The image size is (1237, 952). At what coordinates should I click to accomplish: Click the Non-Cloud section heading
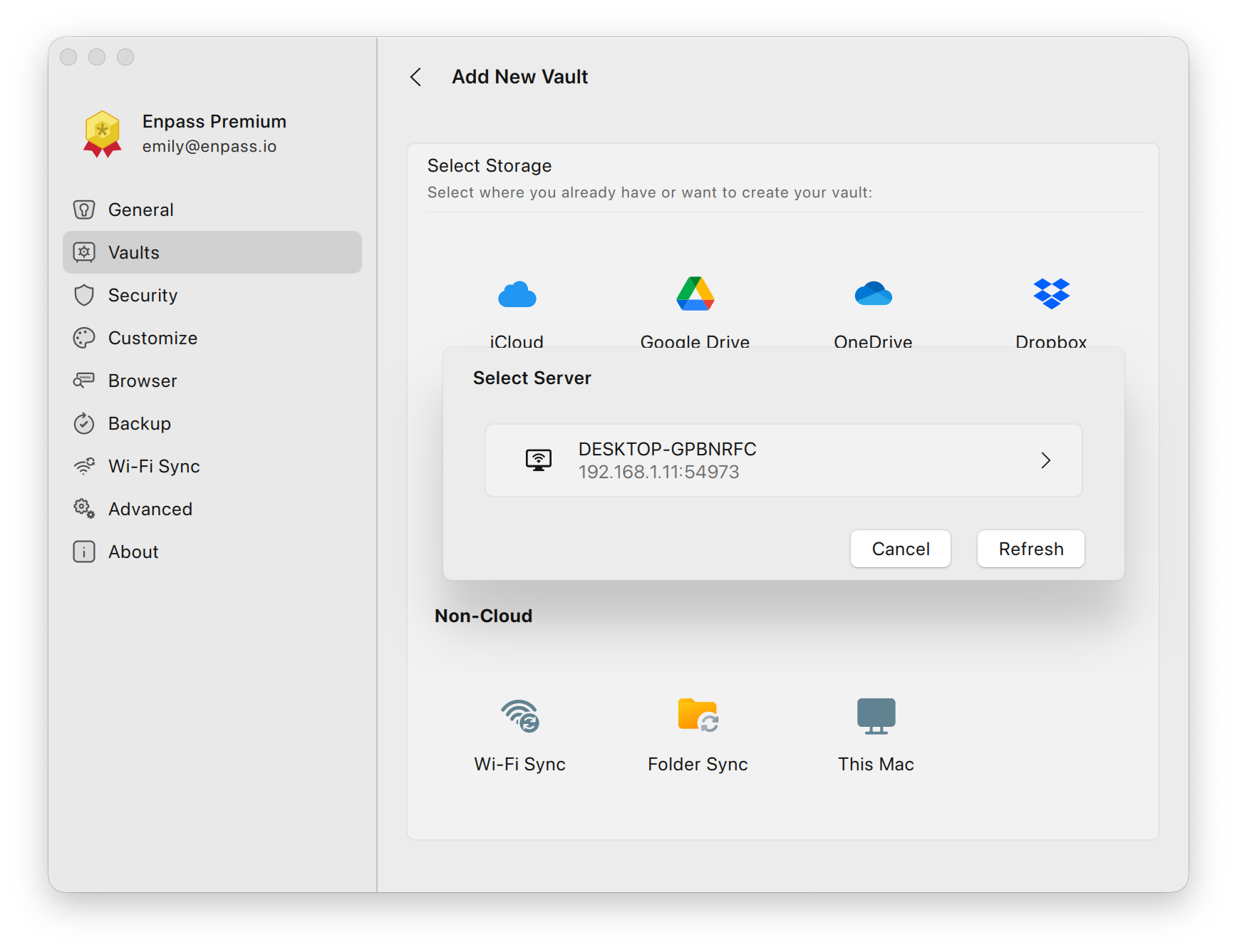(484, 616)
